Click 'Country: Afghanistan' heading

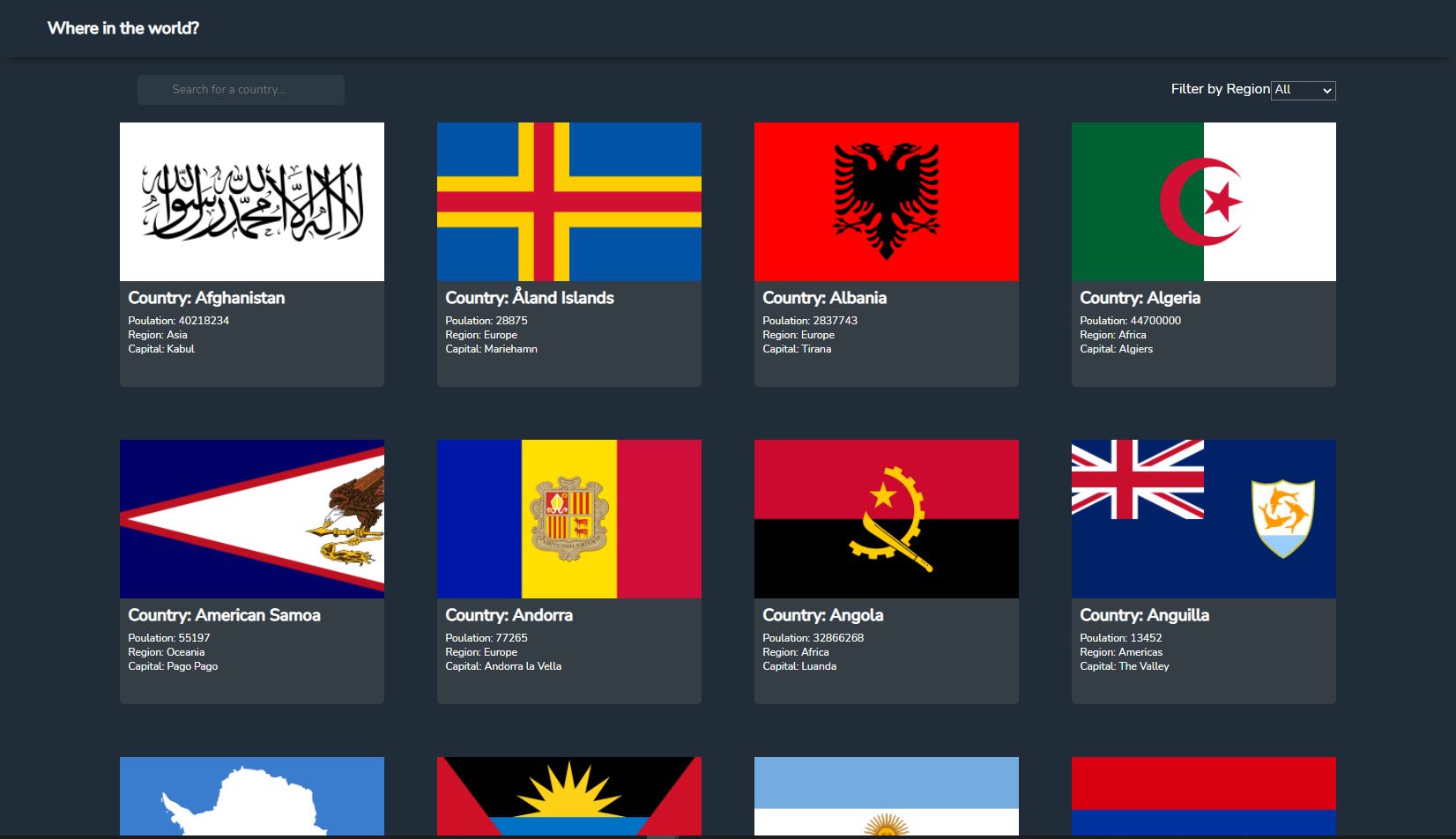click(x=206, y=298)
